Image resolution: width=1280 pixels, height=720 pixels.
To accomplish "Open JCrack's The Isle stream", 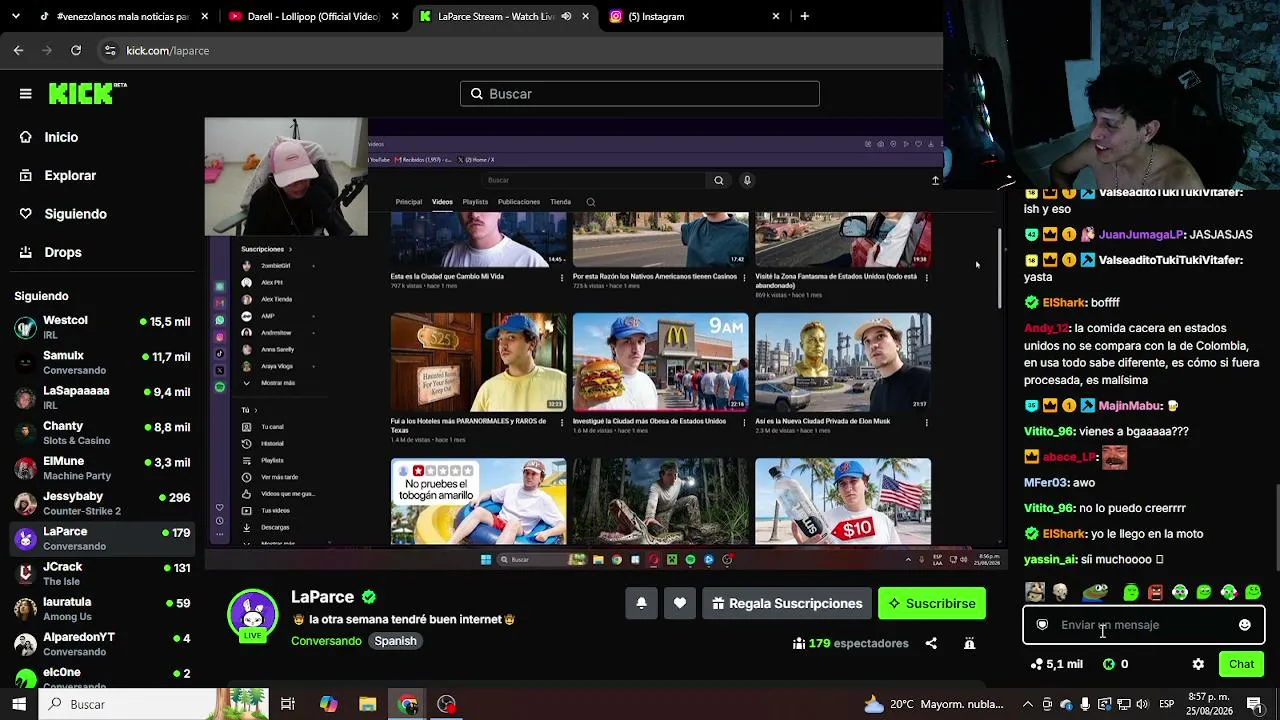I will click(x=102, y=574).
